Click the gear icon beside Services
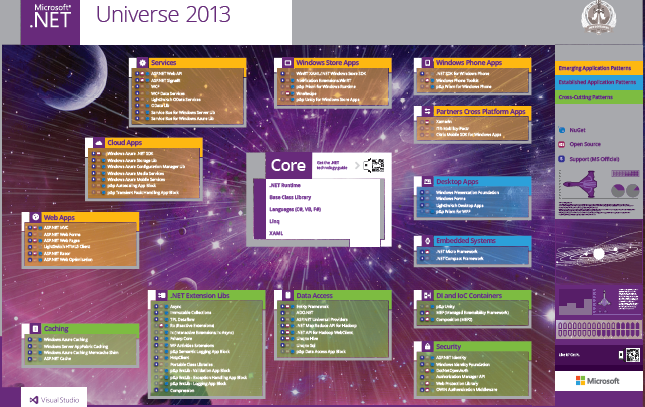 (142, 63)
